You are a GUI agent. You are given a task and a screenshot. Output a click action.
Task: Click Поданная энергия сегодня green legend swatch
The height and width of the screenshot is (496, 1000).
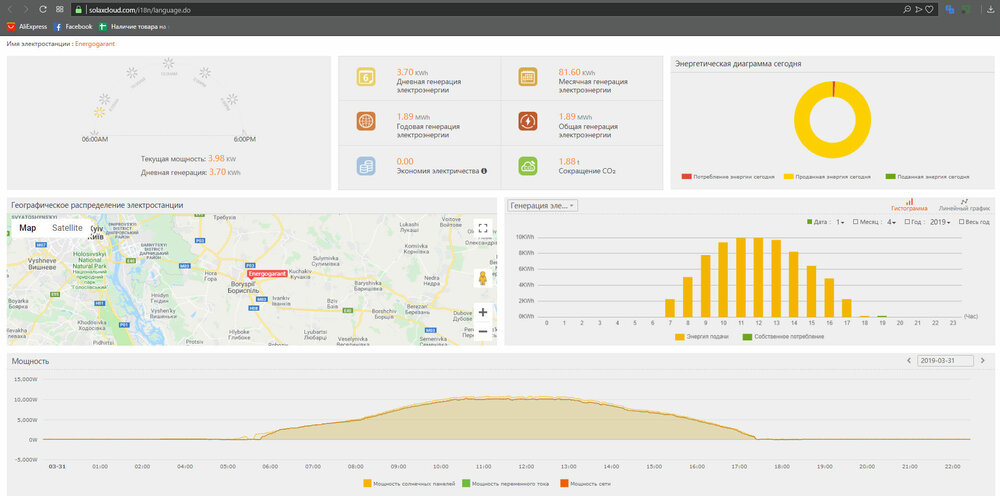tap(890, 177)
